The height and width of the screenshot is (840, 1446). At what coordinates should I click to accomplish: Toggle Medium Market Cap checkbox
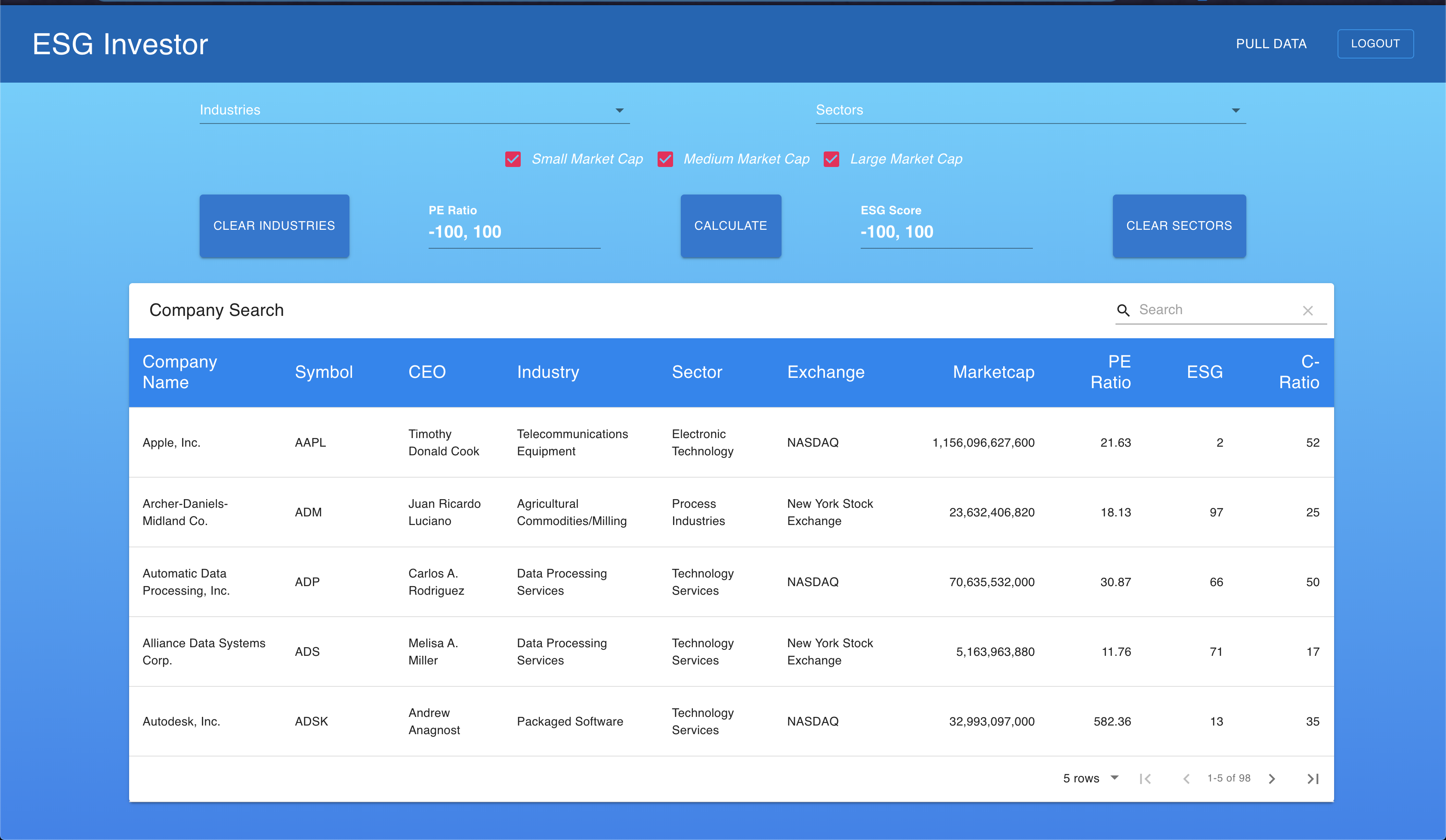tap(665, 159)
